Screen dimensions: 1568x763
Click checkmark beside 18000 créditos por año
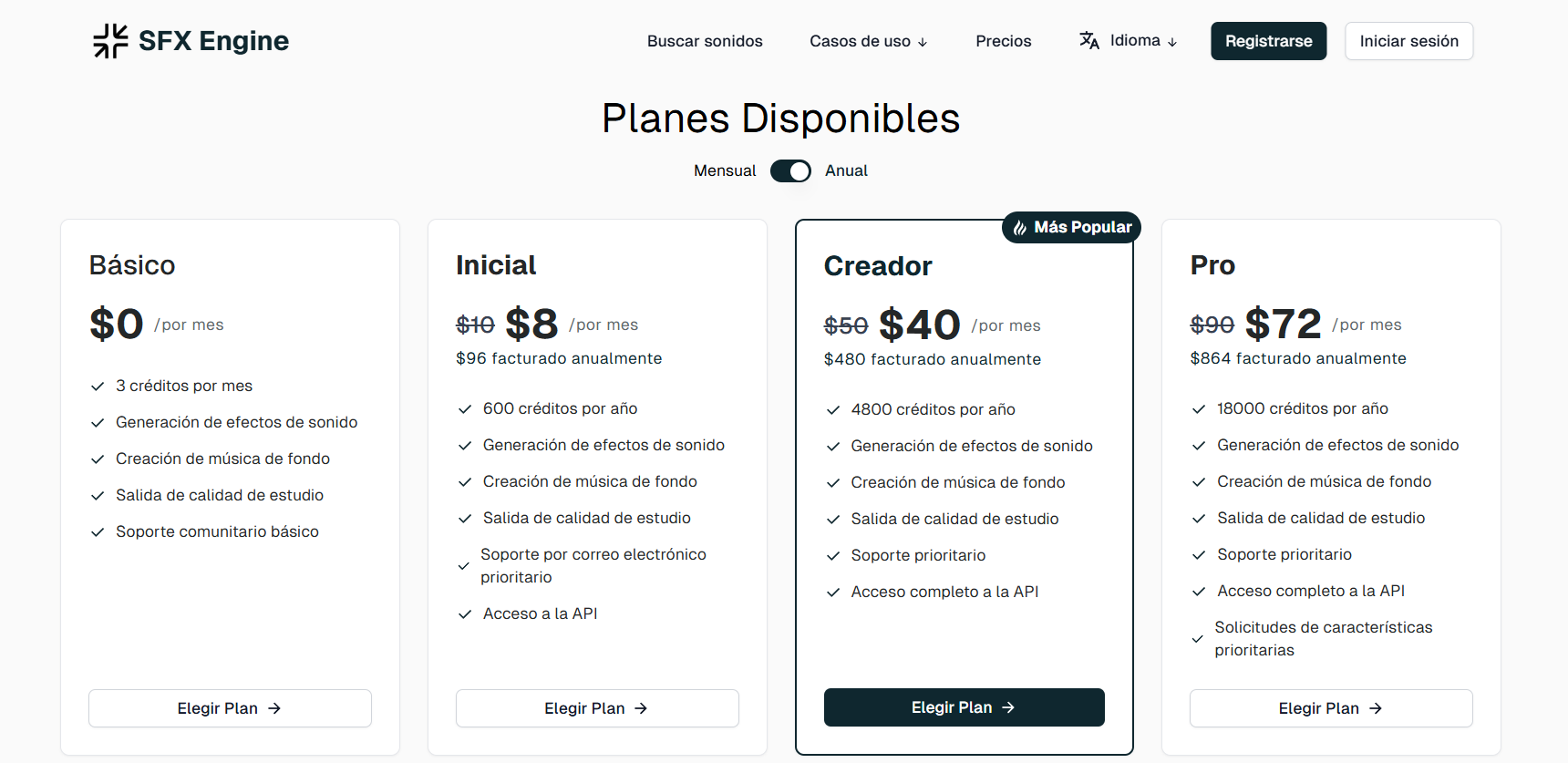point(1199,409)
